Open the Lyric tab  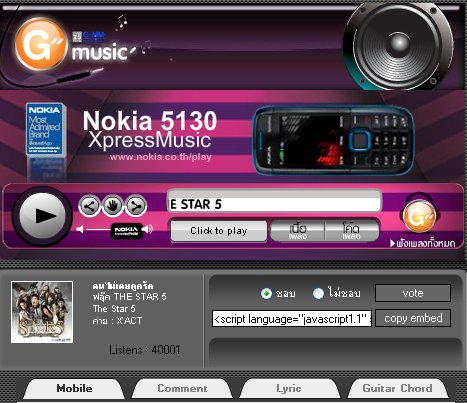click(289, 389)
